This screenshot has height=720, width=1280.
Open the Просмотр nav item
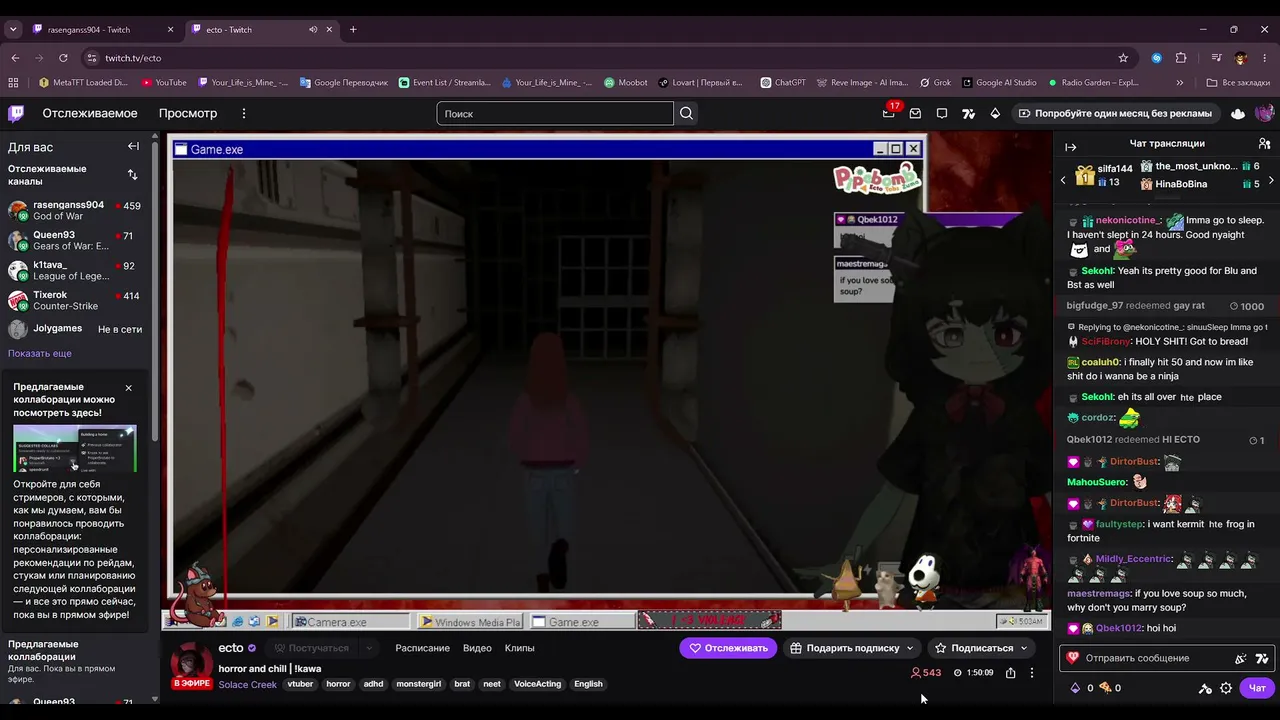[188, 114]
